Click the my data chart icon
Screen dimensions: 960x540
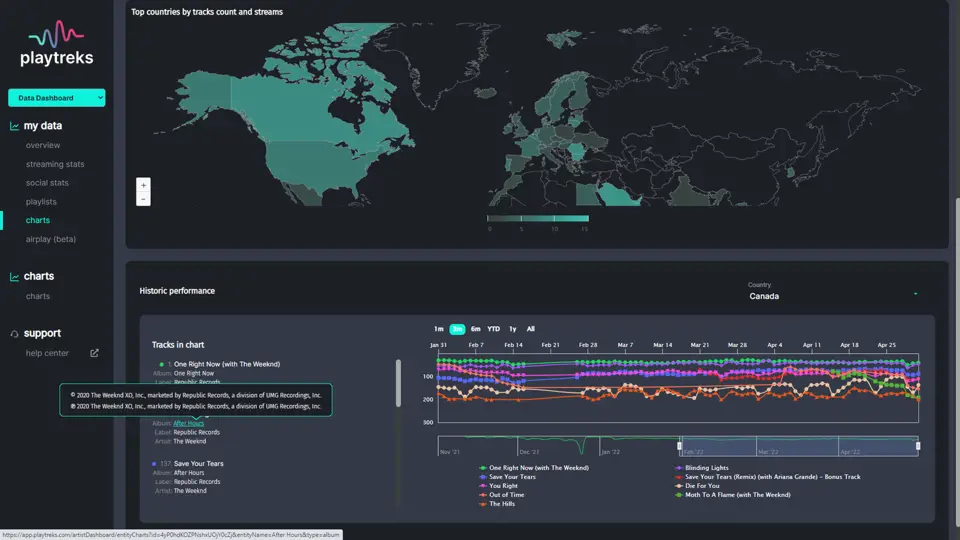14,126
